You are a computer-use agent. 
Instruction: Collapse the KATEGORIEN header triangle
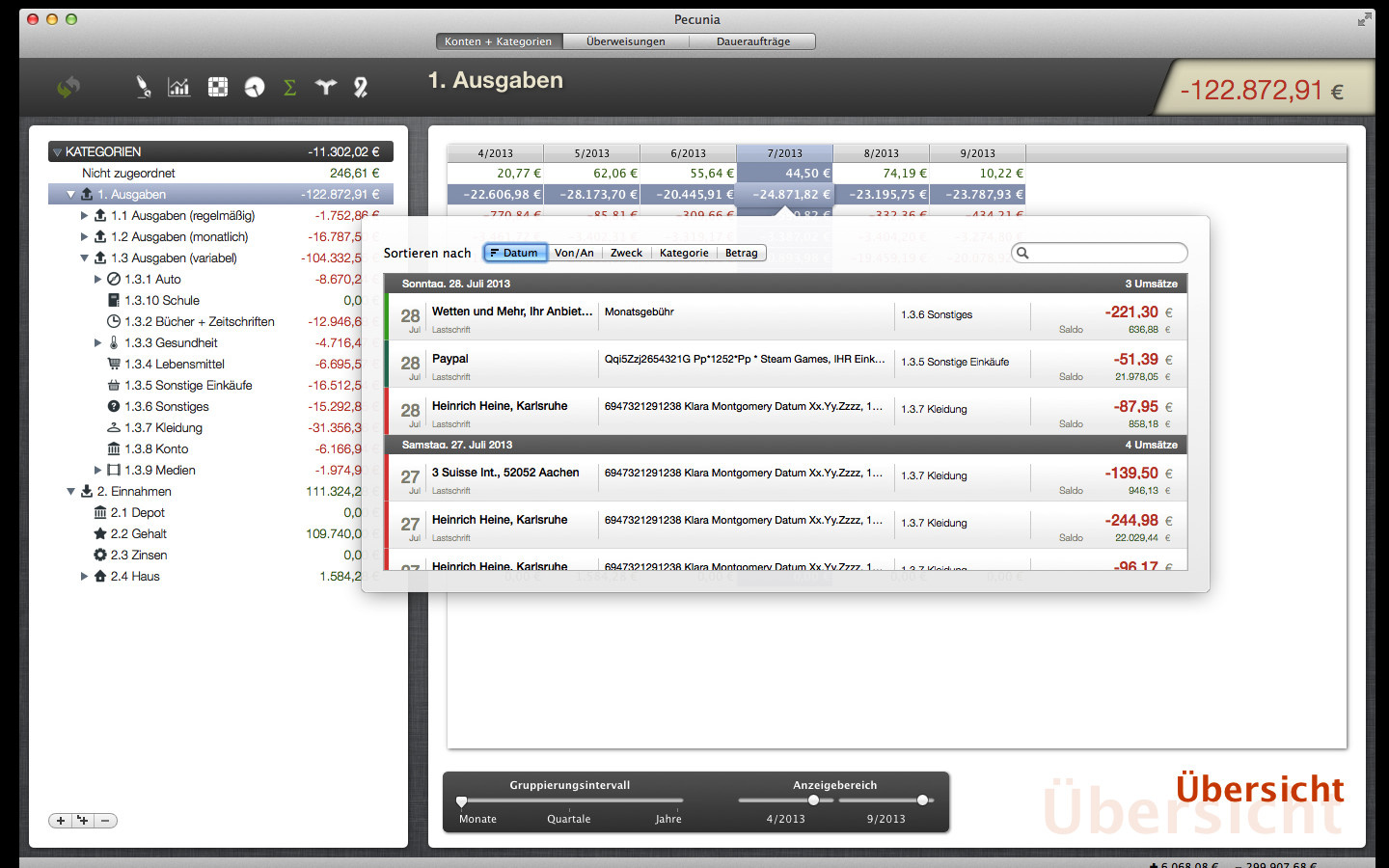pyautogui.click(x=58, y=152)
